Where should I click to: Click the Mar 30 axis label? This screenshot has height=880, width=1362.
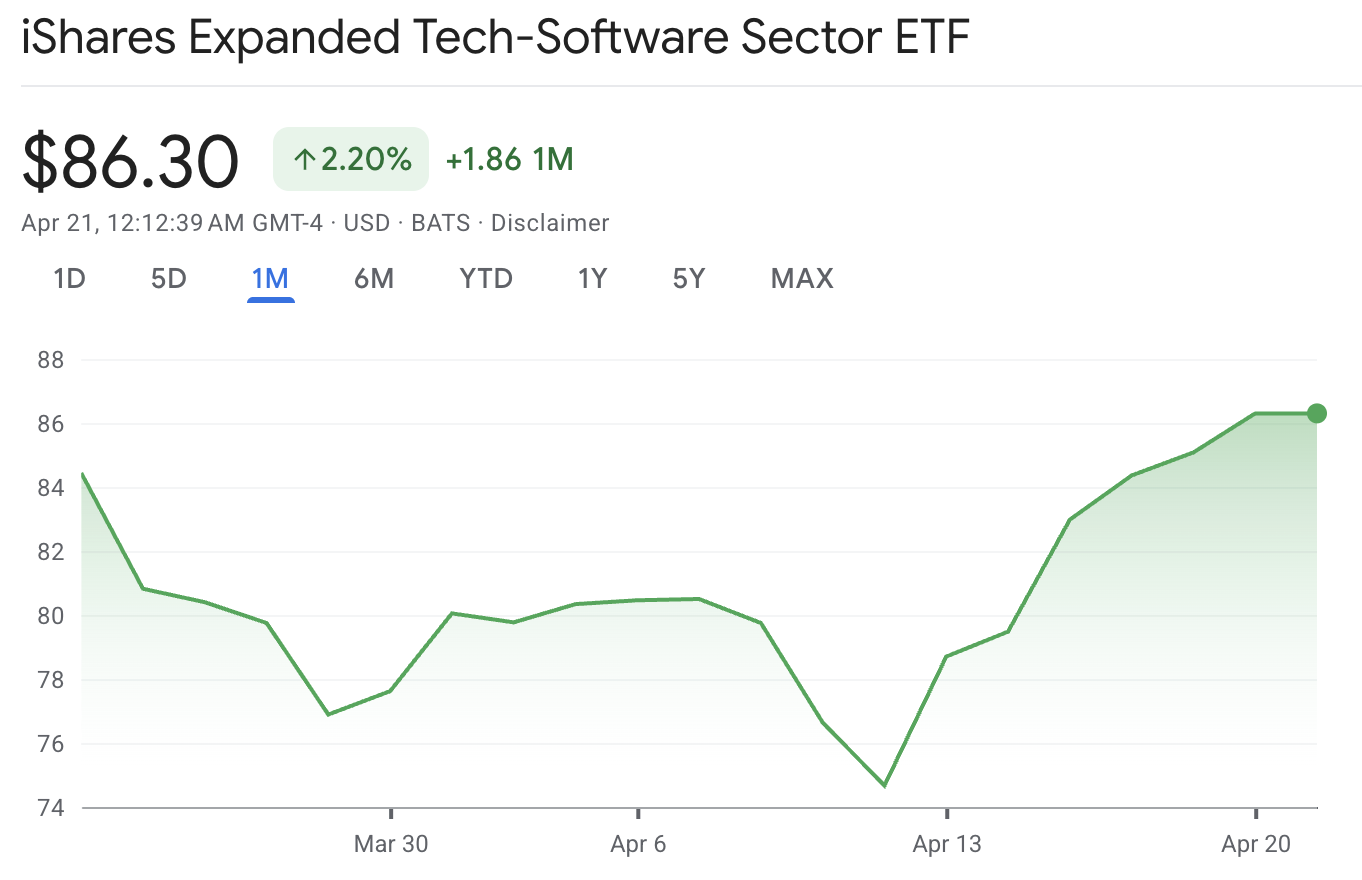click(391, 844)
